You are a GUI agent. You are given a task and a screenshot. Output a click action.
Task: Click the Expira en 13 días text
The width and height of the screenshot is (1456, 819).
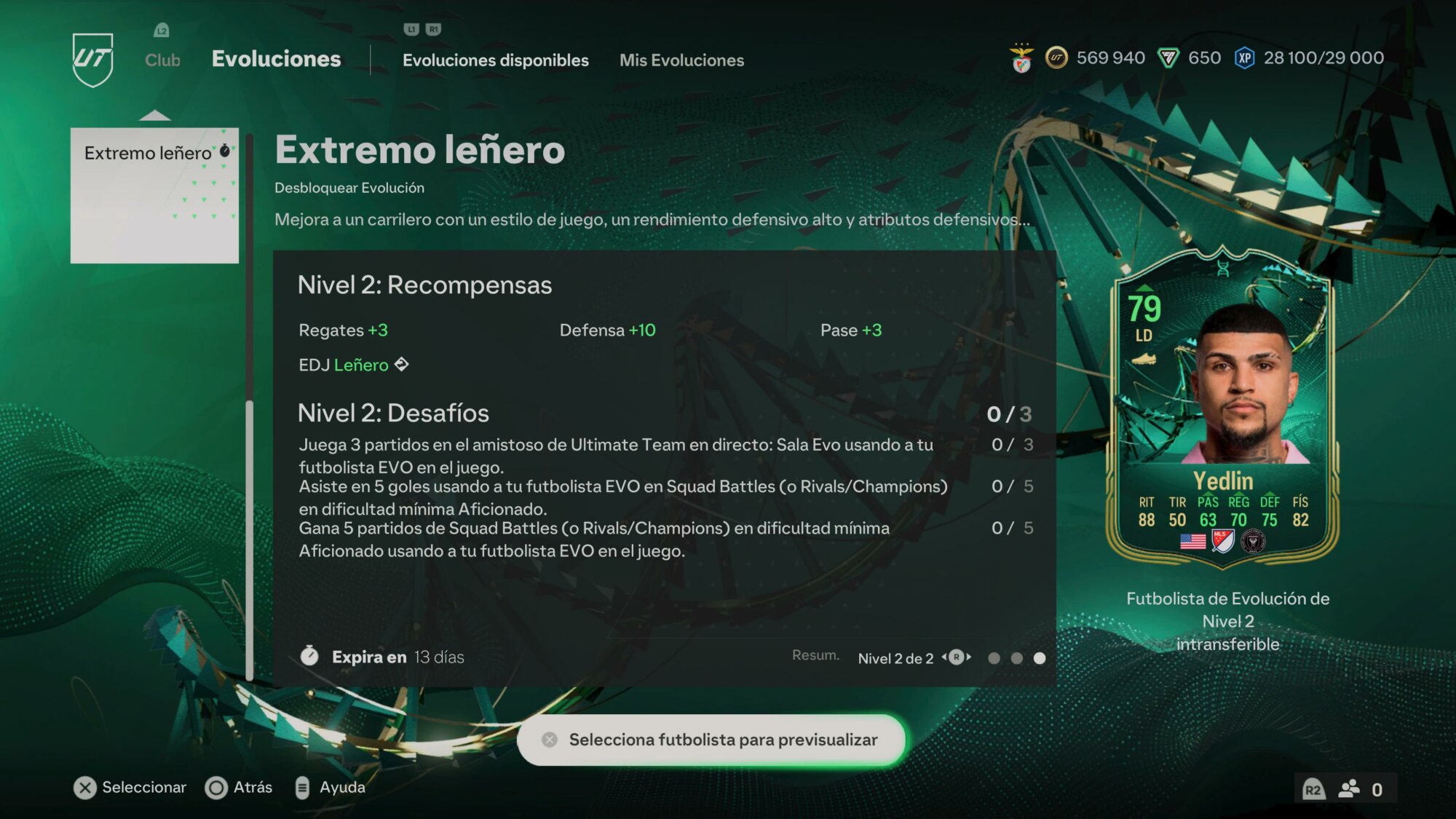pyautogui.click(x=397, y=657)
